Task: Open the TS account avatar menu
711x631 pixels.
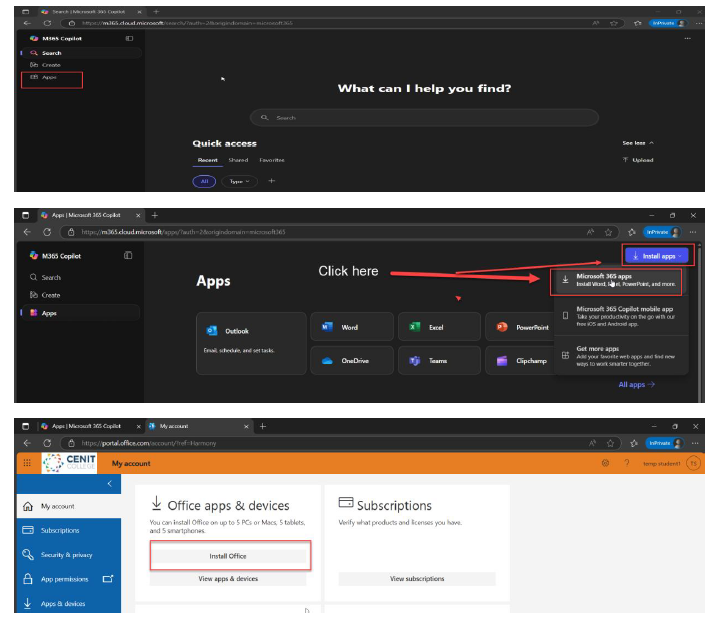Action: [693, 463]
